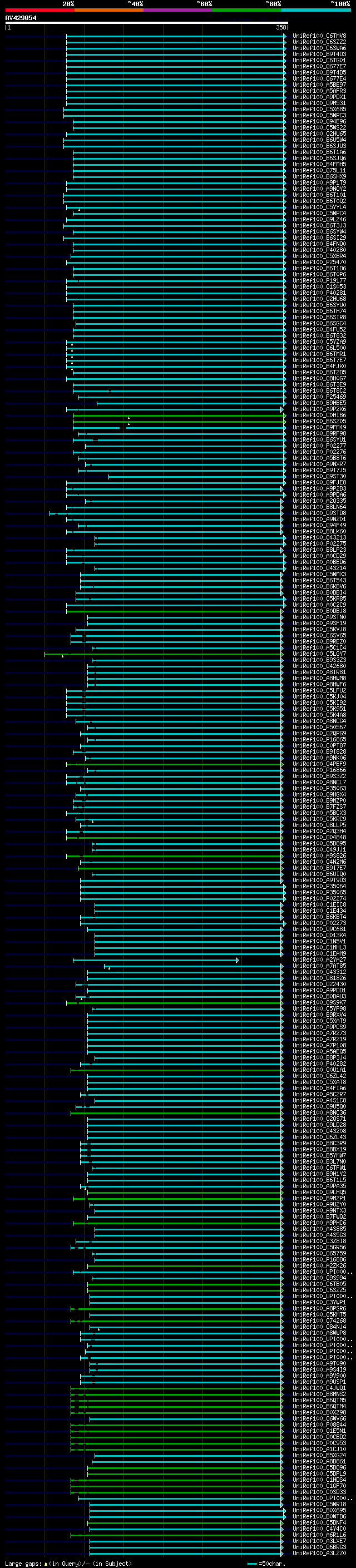
Task: Select hit label UniRef100_P08844
Action: [x=319, y=1424]
